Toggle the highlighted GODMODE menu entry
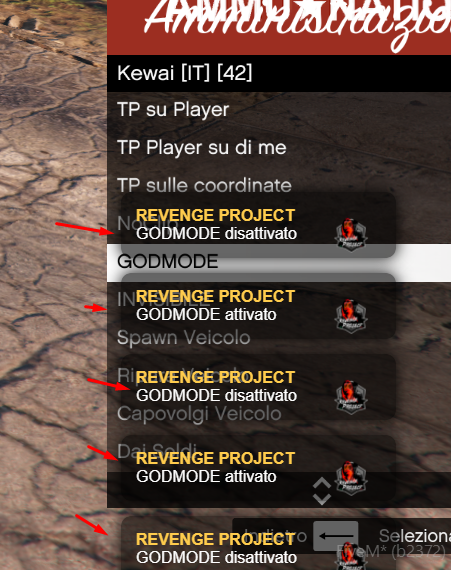The image size is (451, 570). click(x=279, y=262)
